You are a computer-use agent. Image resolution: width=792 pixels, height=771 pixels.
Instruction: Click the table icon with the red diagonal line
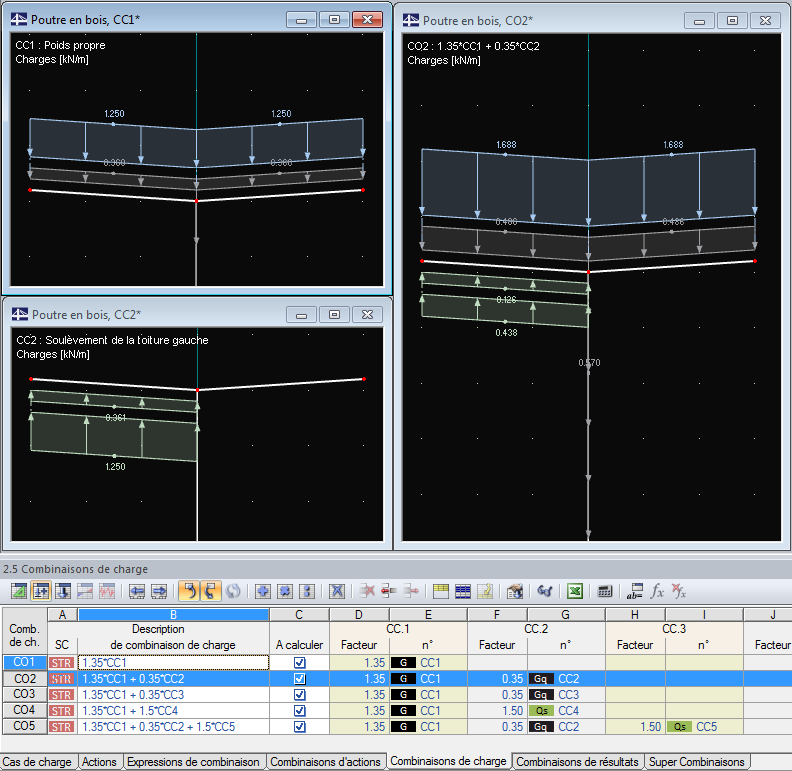pos(85,591)
